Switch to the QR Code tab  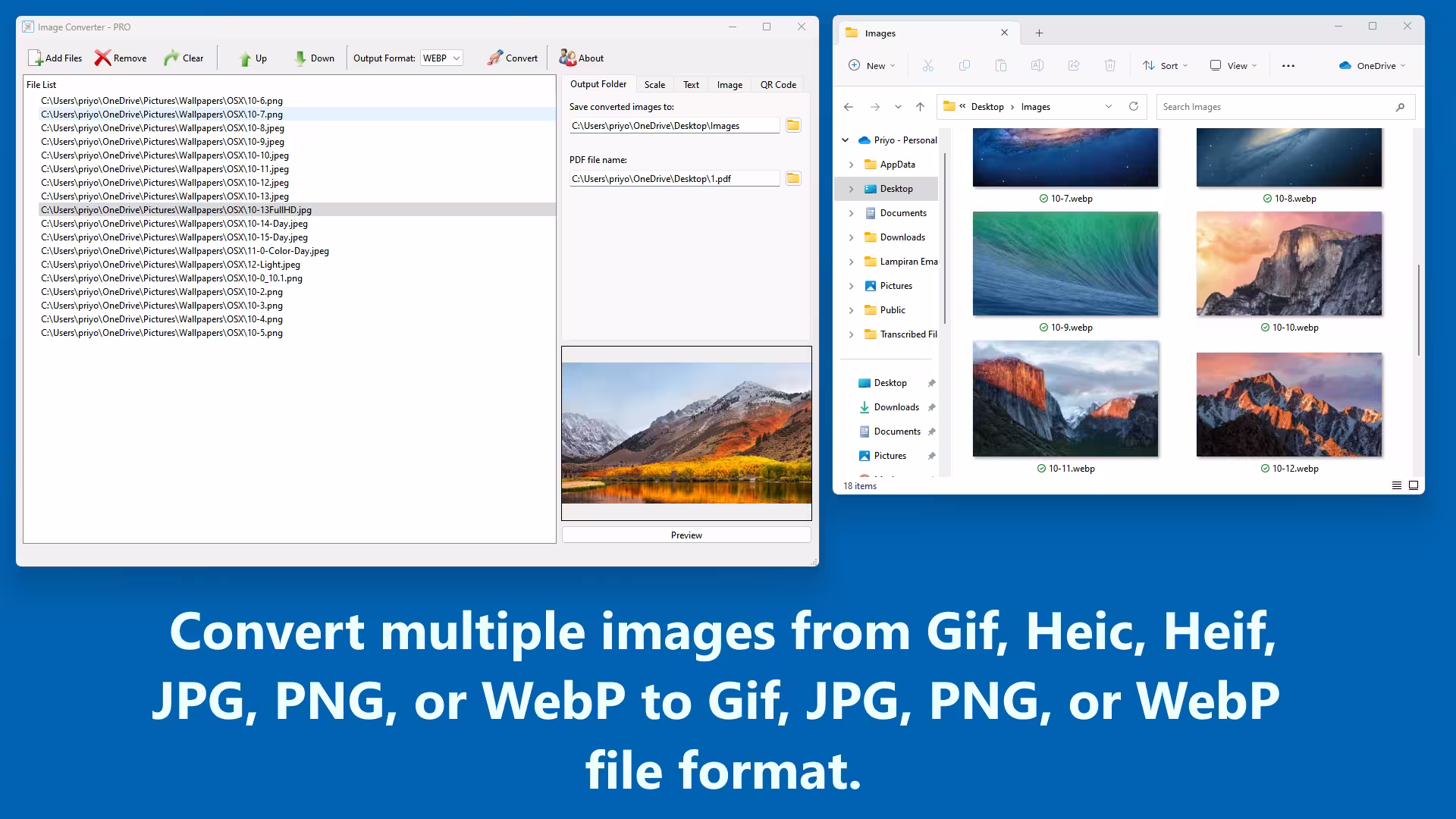coord(778,85)
